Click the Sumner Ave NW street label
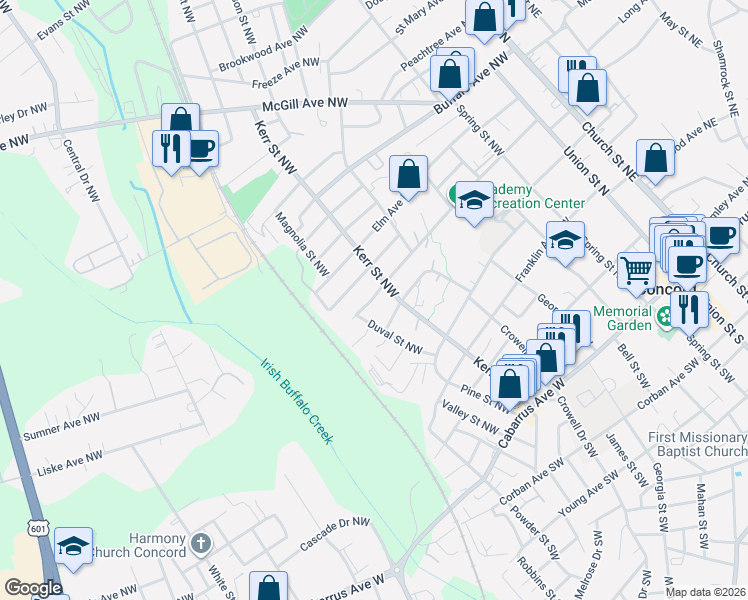 pyautogui.click(x=62, y=427)
